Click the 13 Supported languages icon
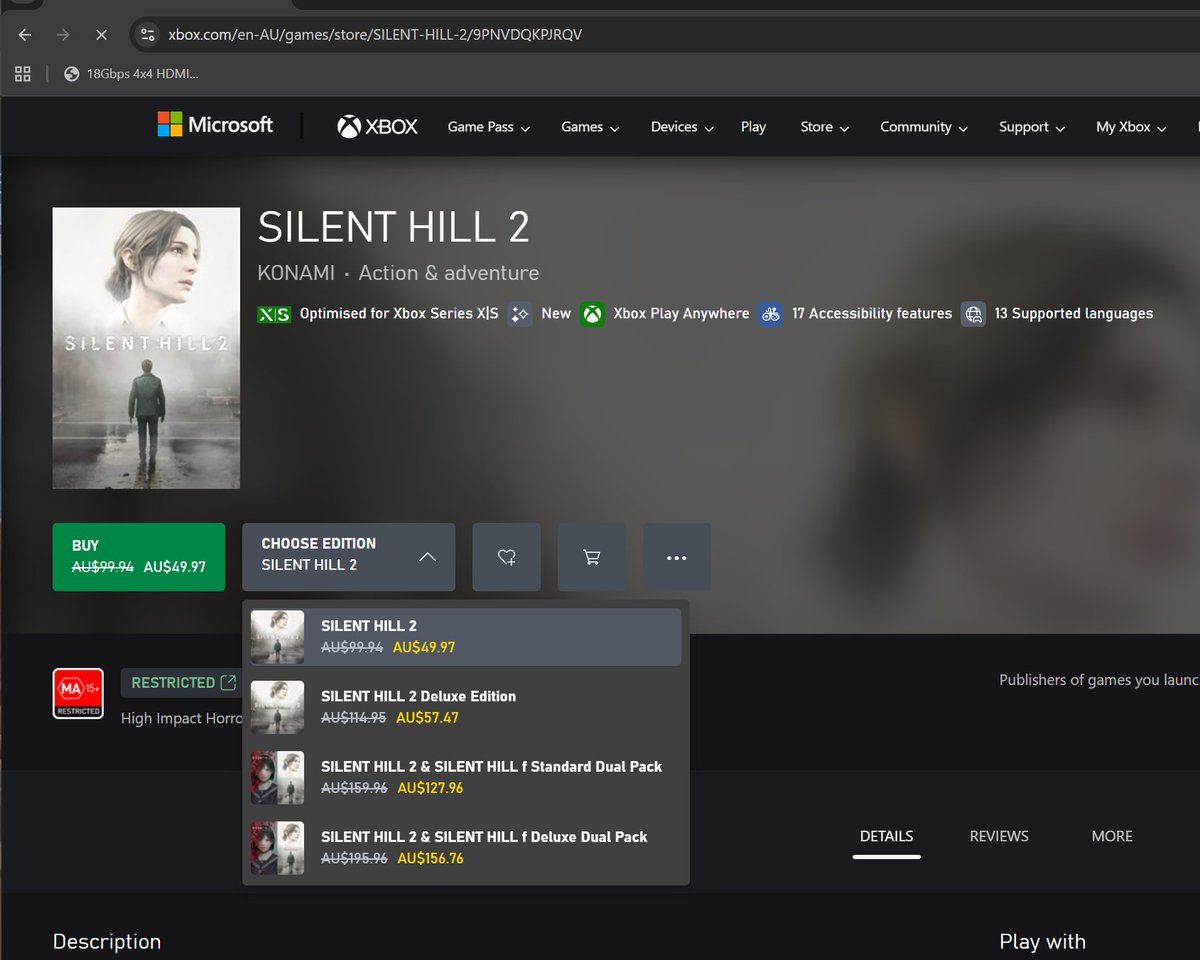 [x=973, y=314]
